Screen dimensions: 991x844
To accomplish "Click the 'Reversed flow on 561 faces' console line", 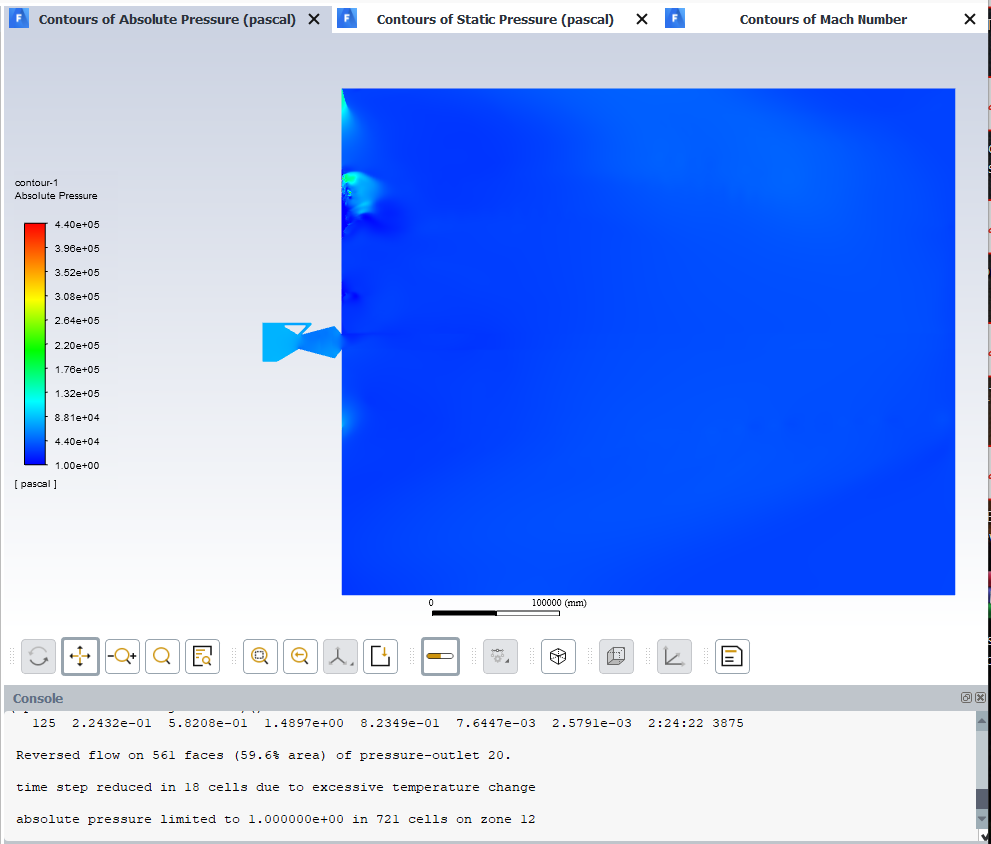I will click(263, 755).
